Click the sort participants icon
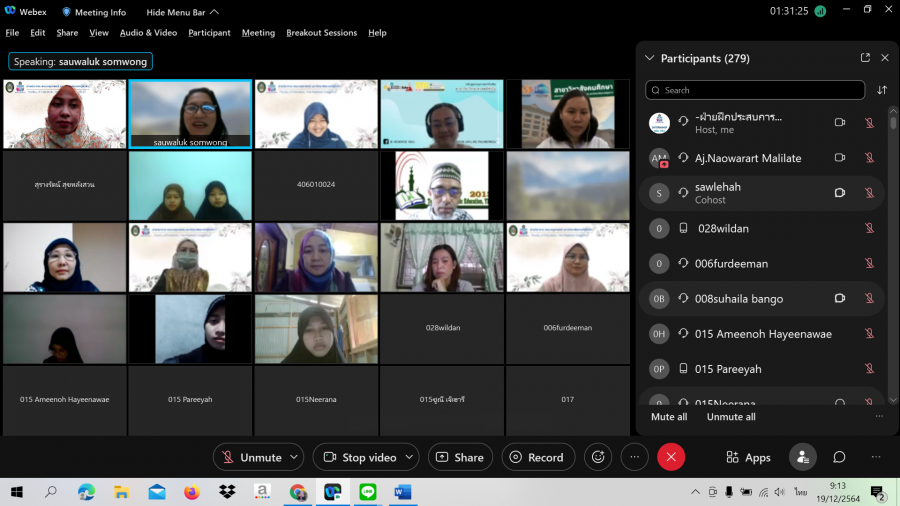Screen dimensions: 900x506 [x=882, y=90]
